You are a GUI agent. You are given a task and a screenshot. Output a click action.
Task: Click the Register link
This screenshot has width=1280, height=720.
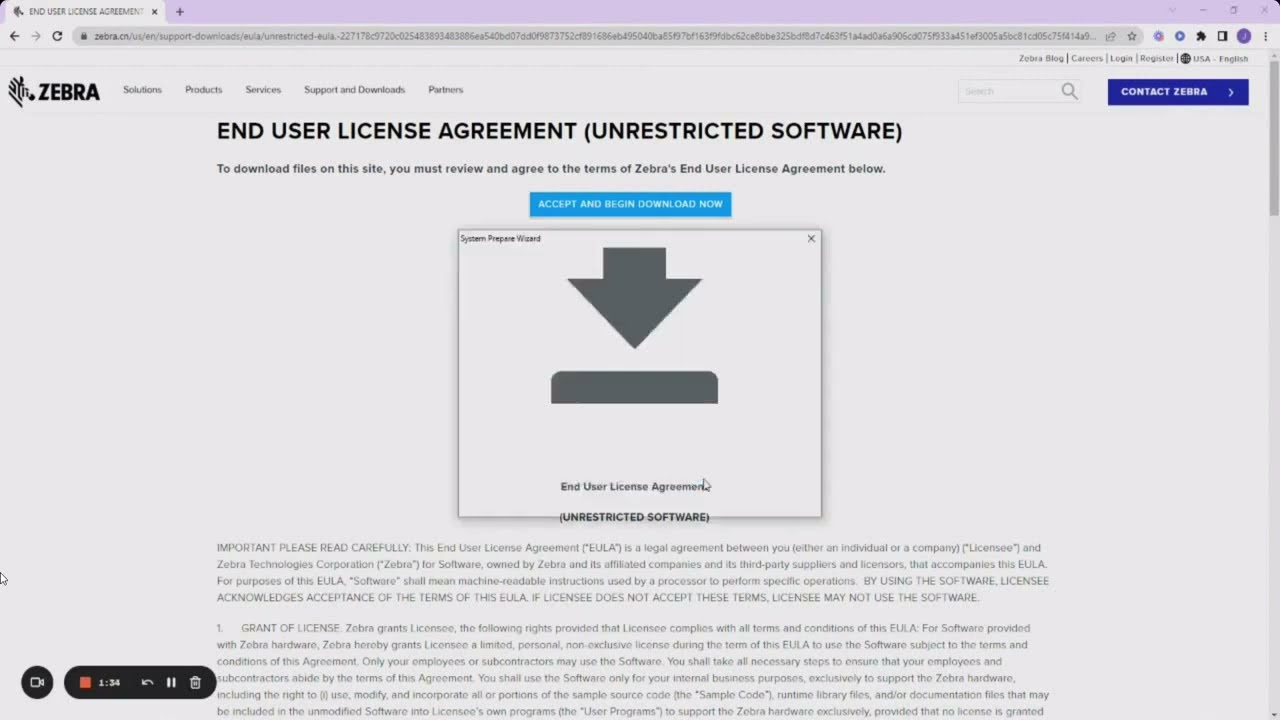tap(1157, 58)
